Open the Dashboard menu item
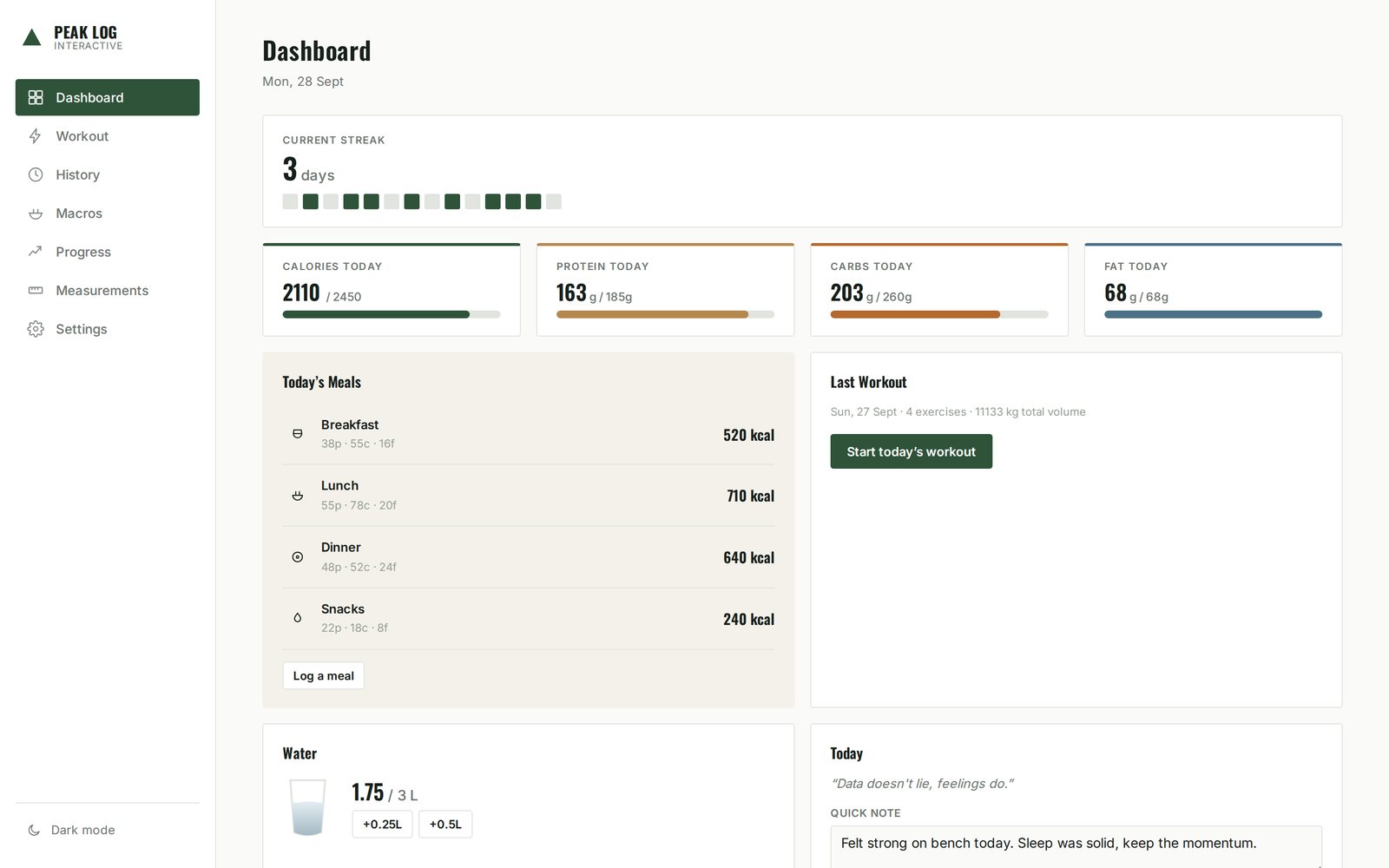The width and height of the screenshot is (1389, 868). click(x=108, y=97)
